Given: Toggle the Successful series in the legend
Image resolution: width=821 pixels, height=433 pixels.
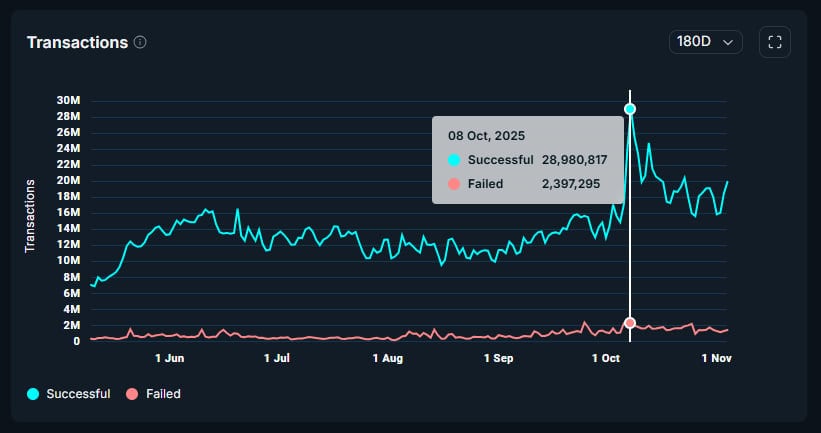Looking at the screenshot, I should click(x=78, y=394).
